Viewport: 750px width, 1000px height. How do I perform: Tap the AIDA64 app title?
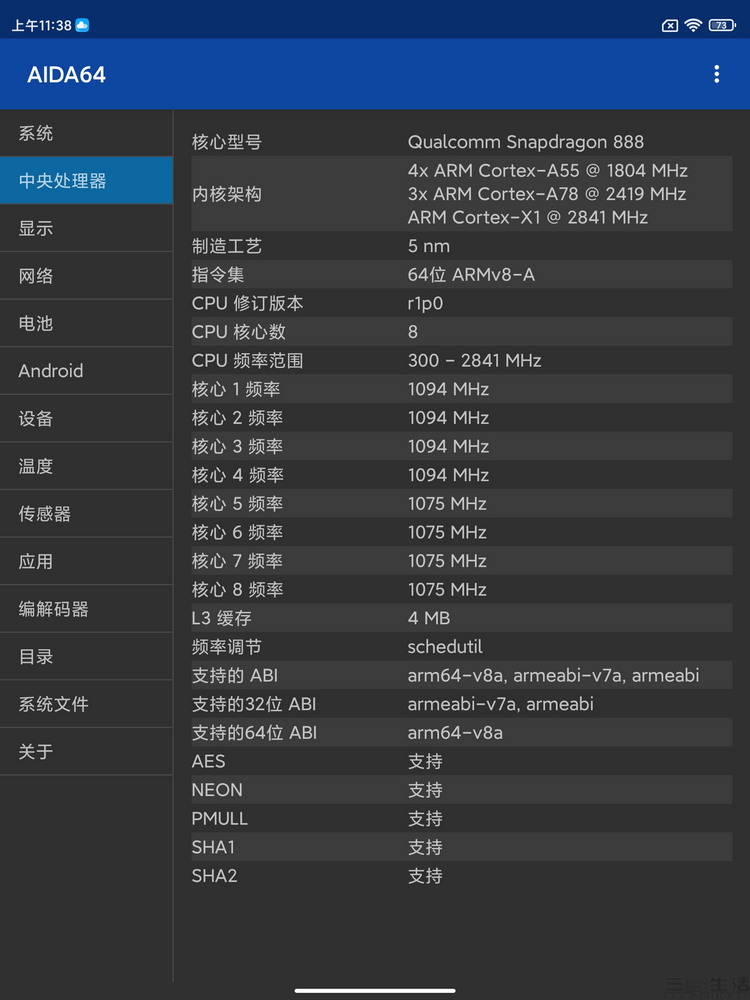tap(66, 75)
